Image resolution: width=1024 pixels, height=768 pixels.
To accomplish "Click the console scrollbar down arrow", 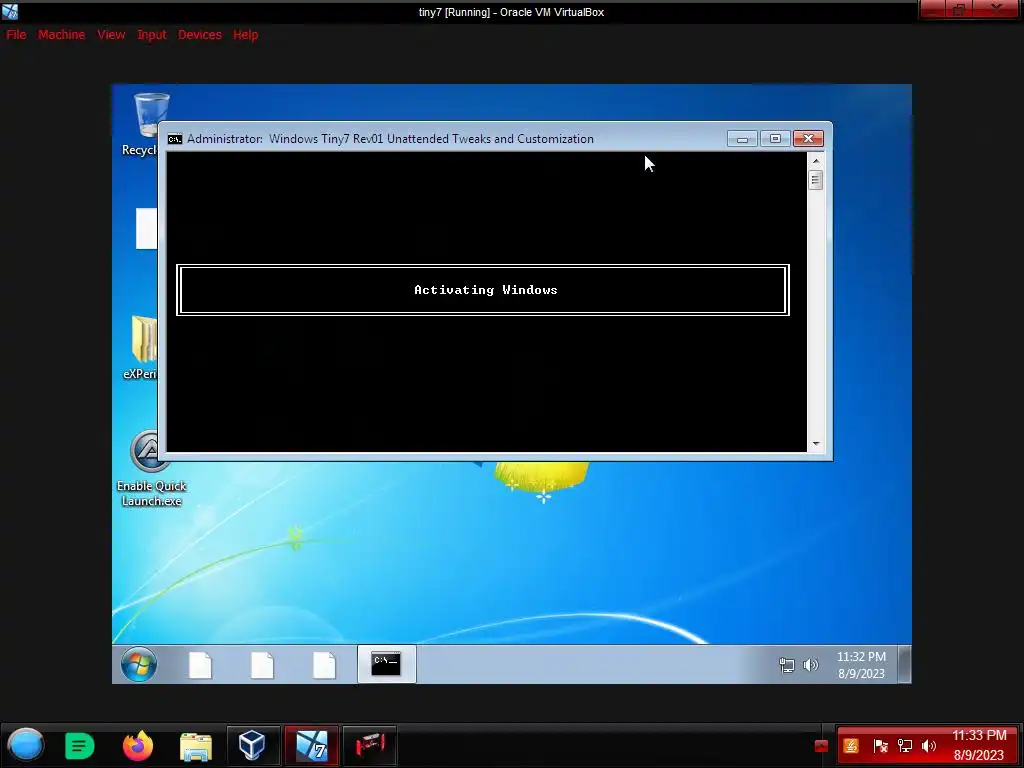I will tap(816, 444).
